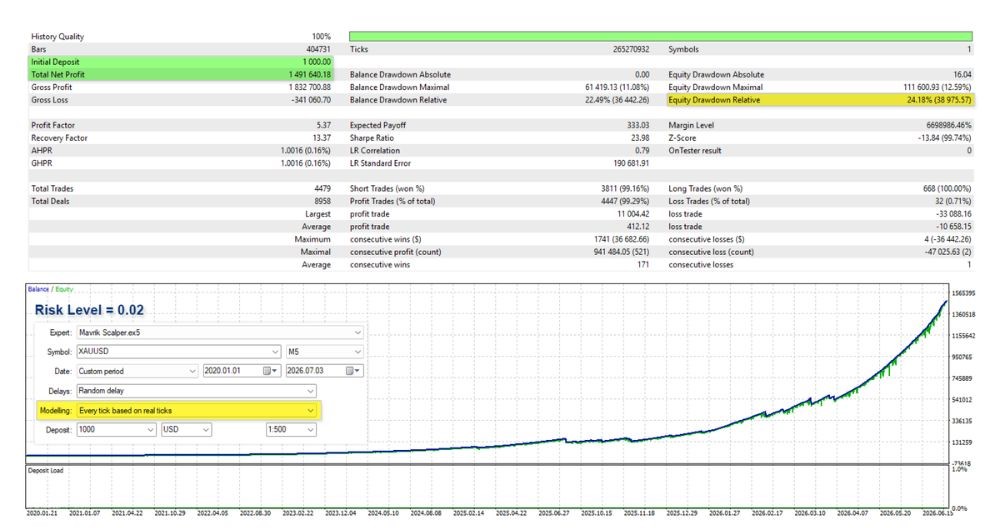Image resolution: width=1000 pixels, height=528 pixels.
Task: Click the Balance legend label on chart
Action: 38,290
